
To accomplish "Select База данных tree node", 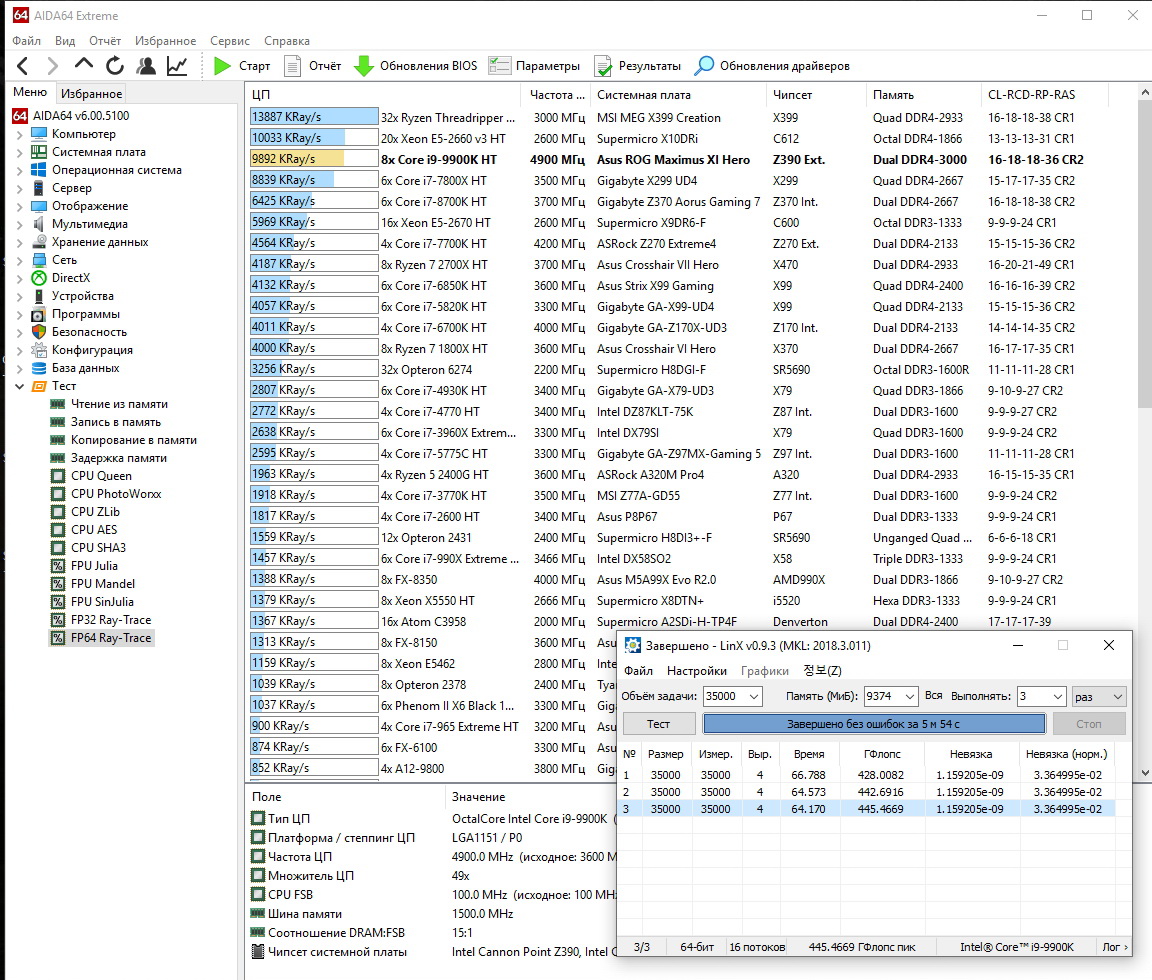I will 85,368.
